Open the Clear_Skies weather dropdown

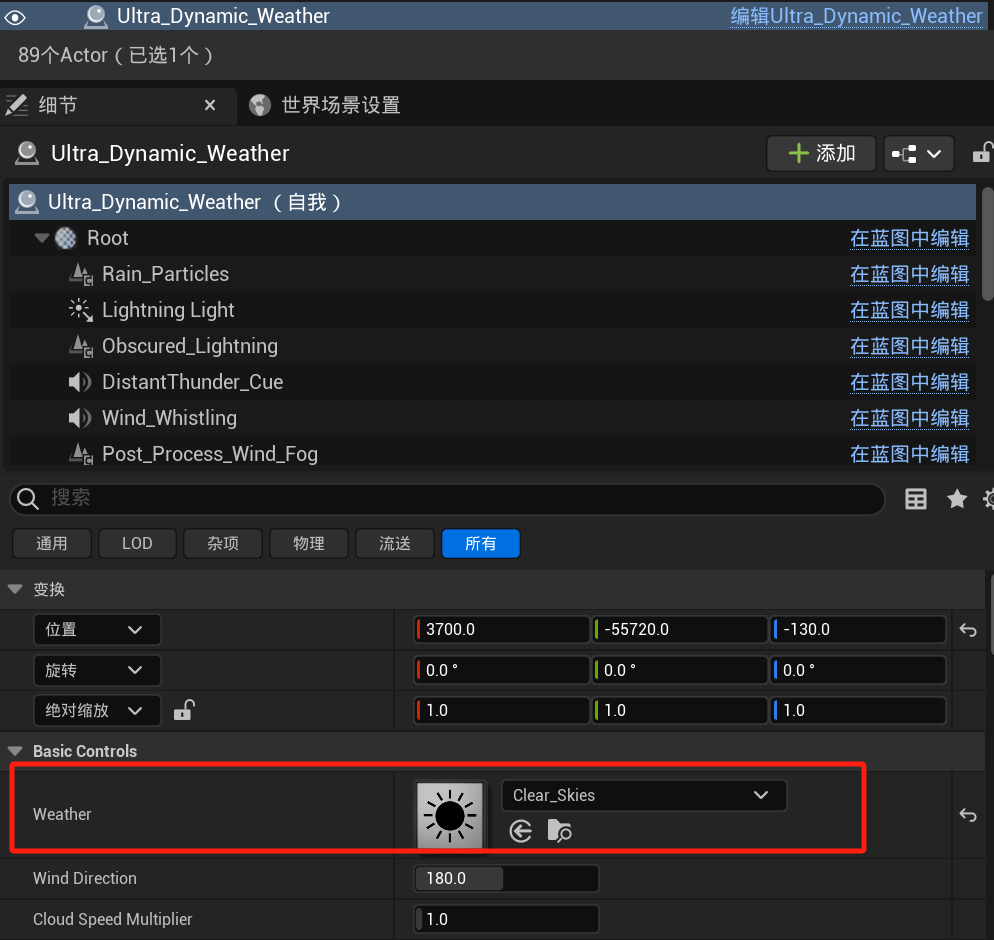644,795
